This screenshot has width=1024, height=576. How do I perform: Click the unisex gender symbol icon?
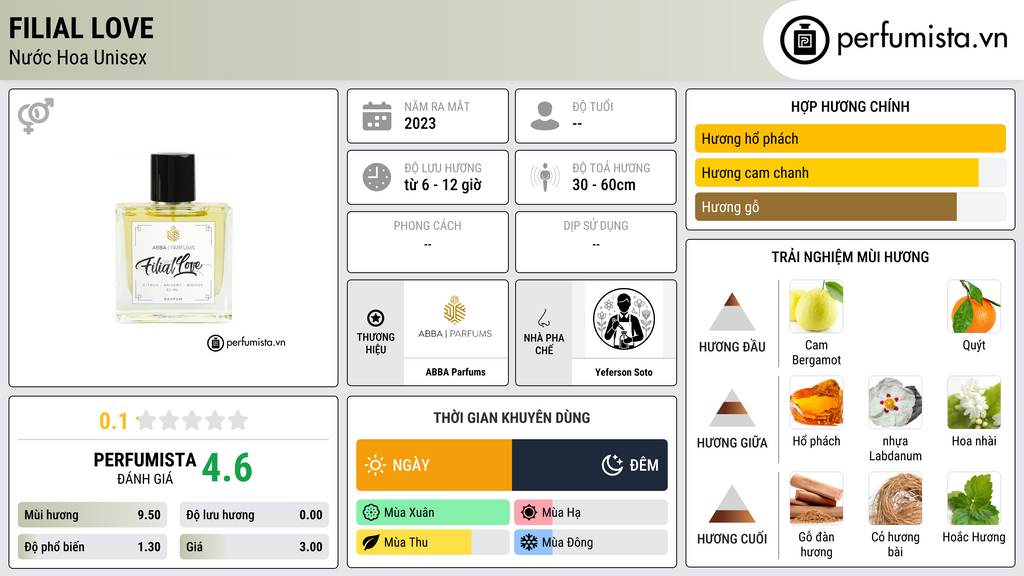[x=36, y=116]
